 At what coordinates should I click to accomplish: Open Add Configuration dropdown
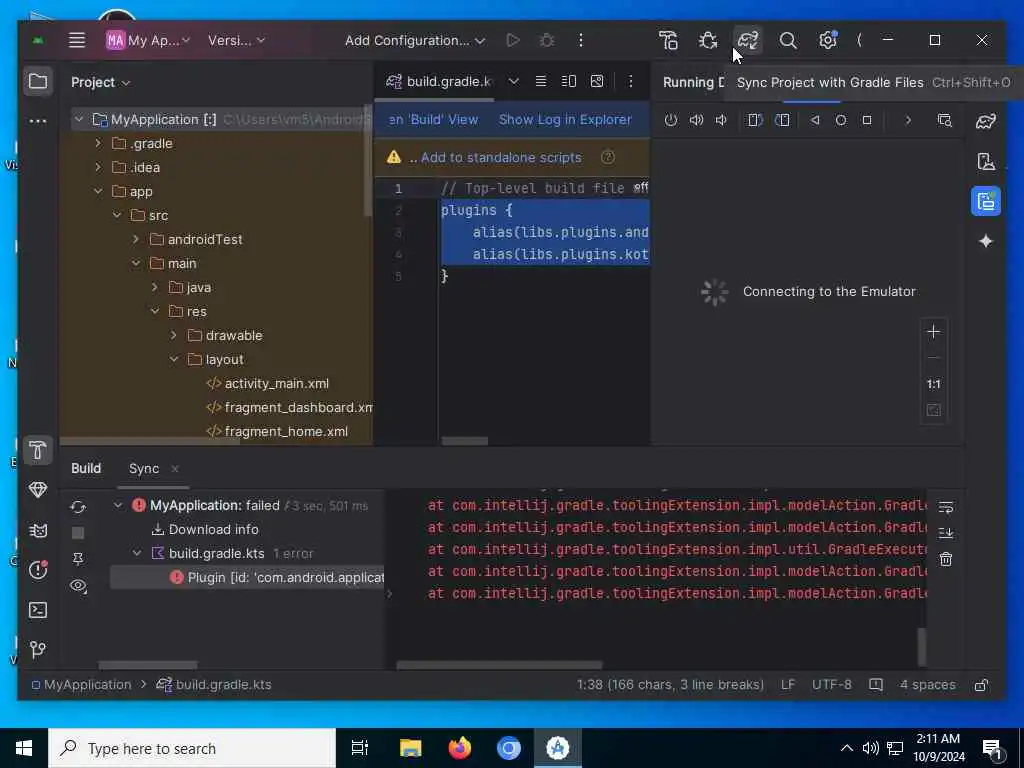tap(415, 40)
